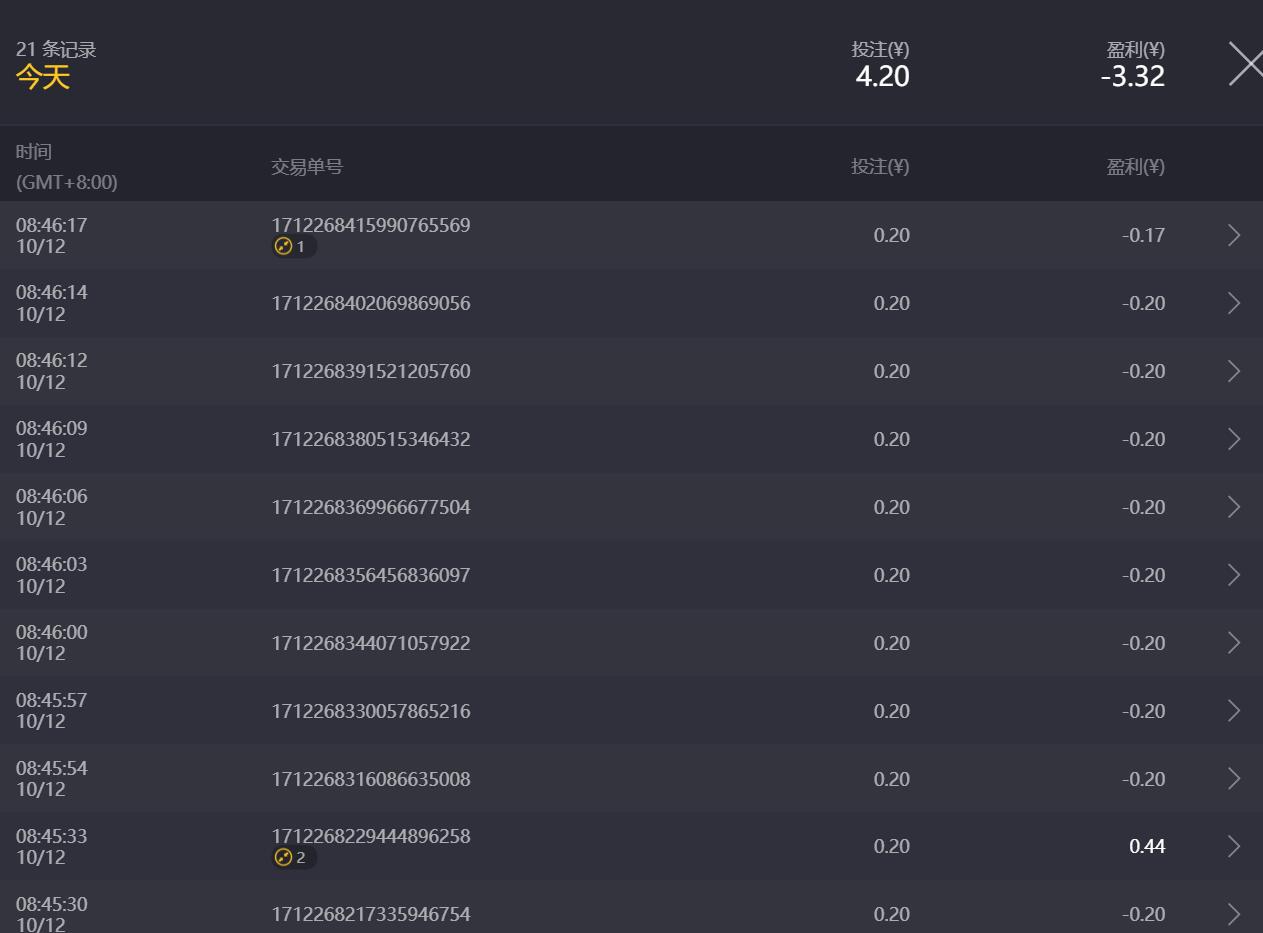Image resolution: width=1263 pixels, height=933 pixels.
Task: Close the bet records panel
Action: pyautogui.click(x=1245, y=64)
